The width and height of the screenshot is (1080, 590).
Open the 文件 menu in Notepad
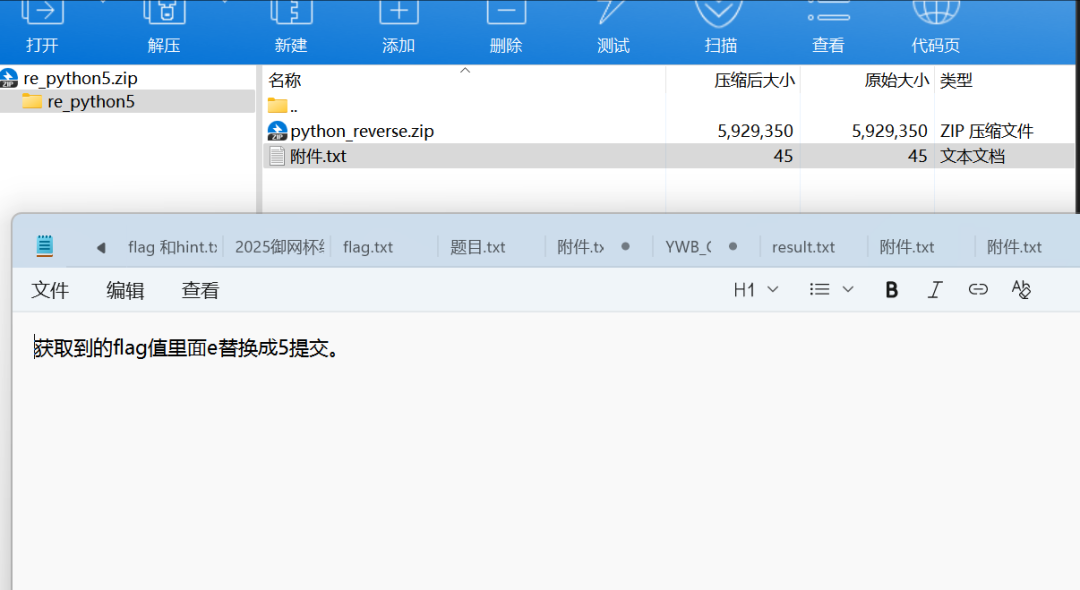pyautogui.click(x=50, y=290)
